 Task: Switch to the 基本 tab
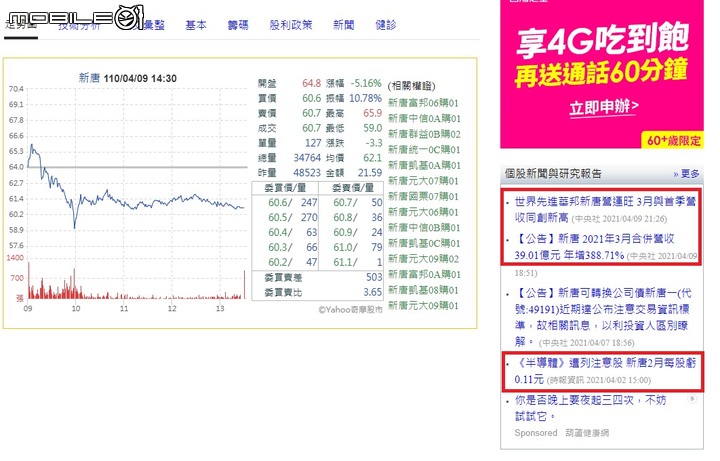point(196,25)
